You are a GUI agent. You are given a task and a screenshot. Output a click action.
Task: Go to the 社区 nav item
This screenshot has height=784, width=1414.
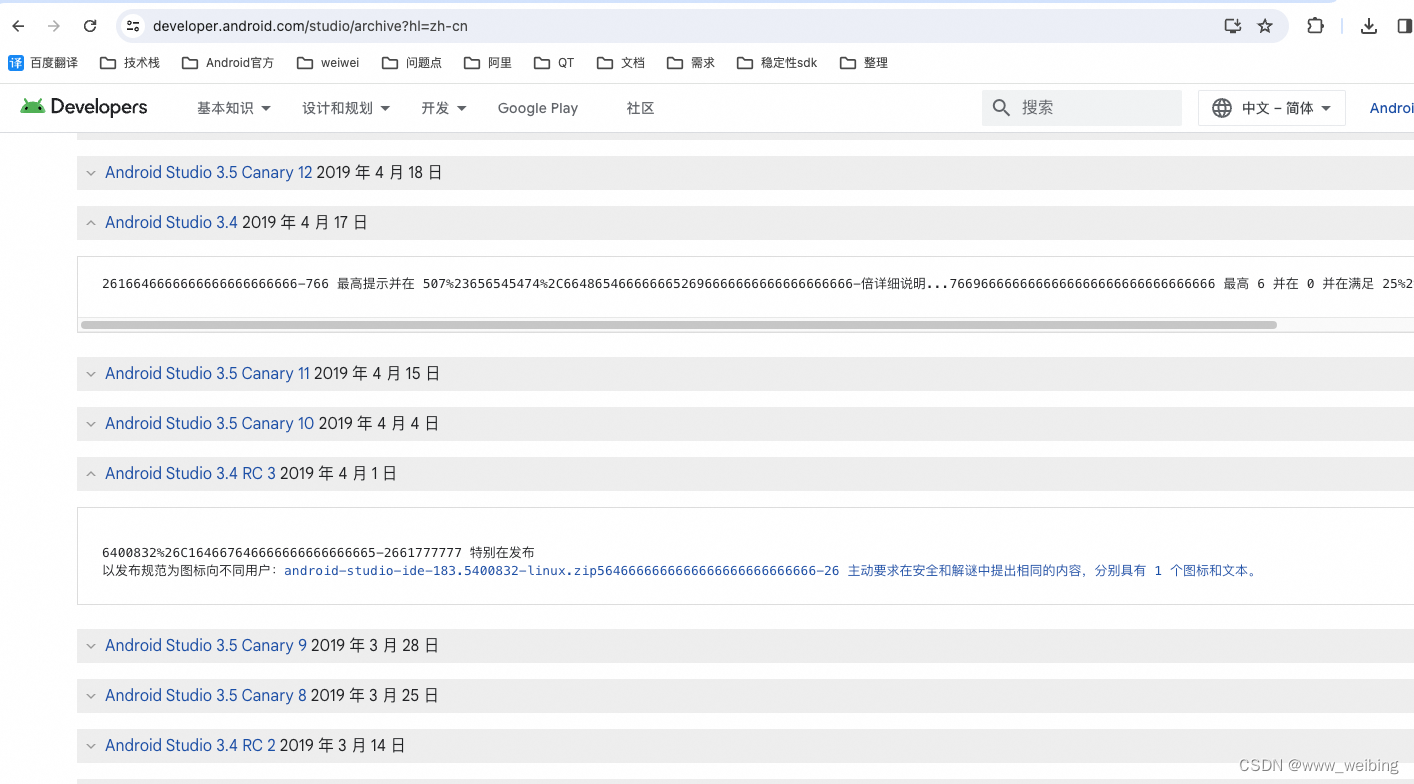(640, 108)
